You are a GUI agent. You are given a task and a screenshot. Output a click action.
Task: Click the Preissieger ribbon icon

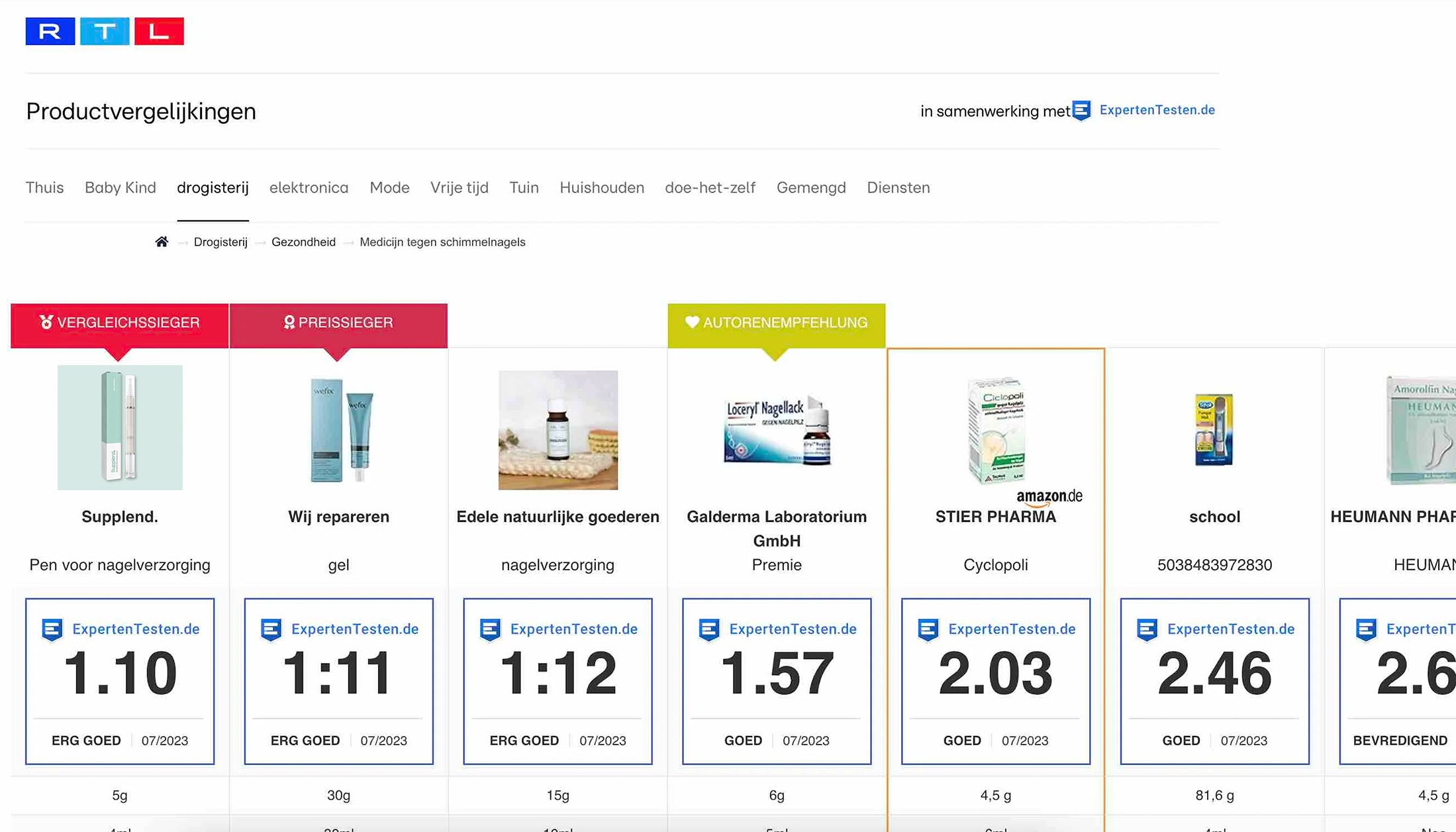pyautogui.click(x=289, y=322)
